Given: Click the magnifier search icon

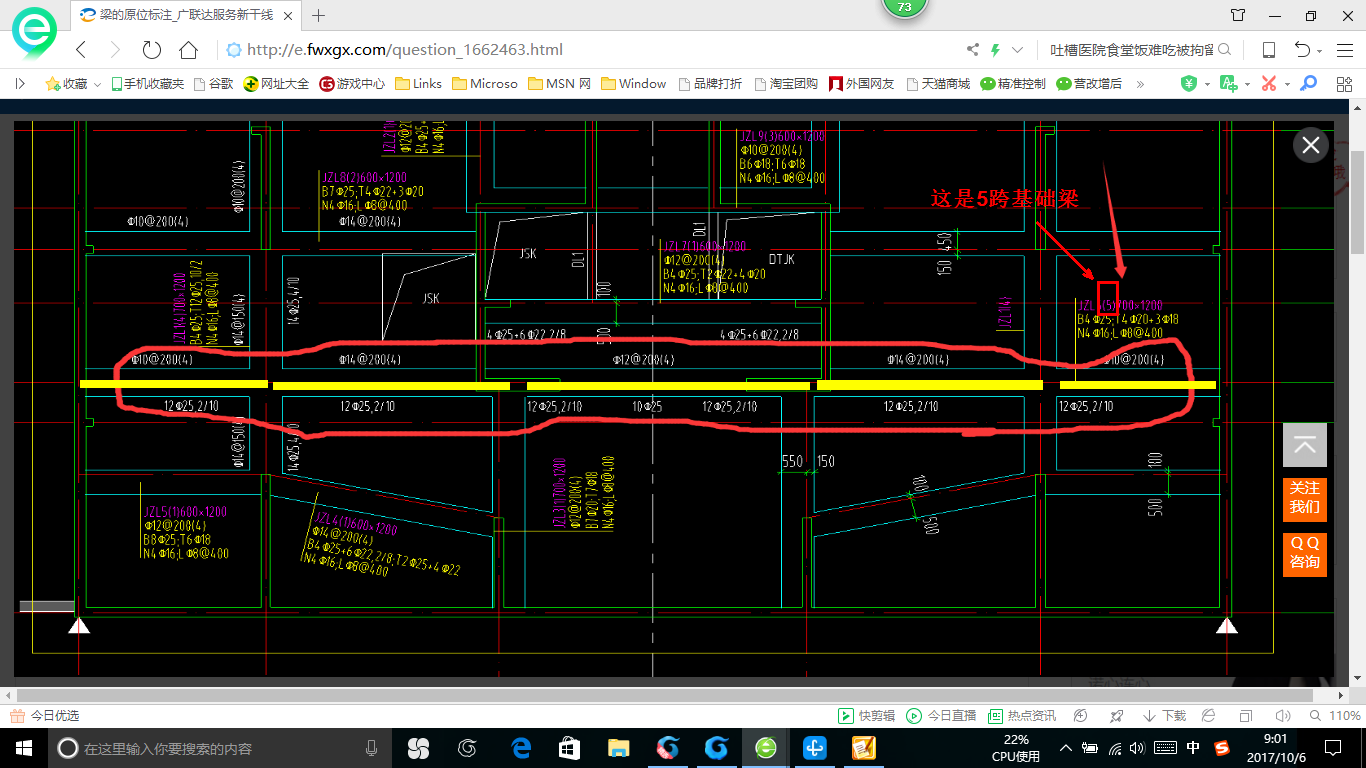Looking at the screenshot, I should click(x=1225, y=50).
